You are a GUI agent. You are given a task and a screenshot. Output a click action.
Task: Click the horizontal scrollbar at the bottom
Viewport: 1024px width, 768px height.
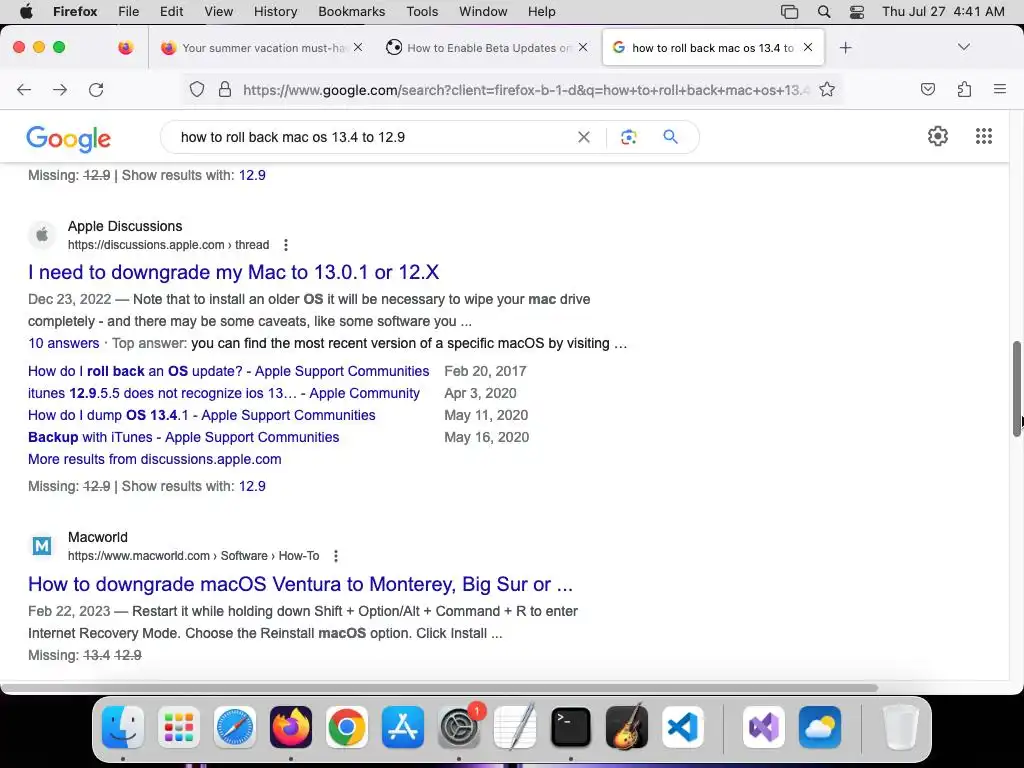tap(439, 688)
